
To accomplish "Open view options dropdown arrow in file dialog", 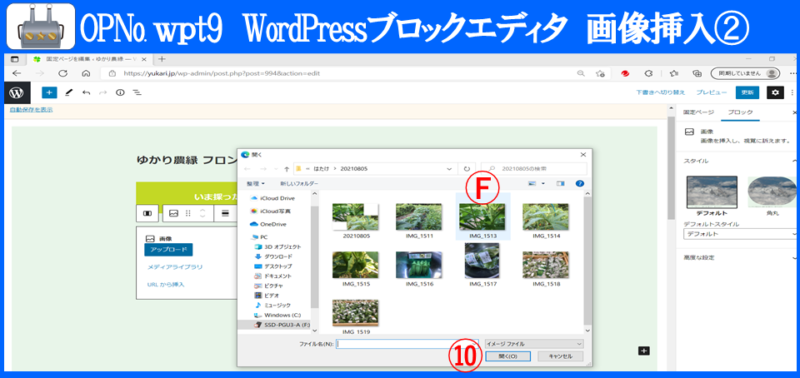I will tap(543, 183).
